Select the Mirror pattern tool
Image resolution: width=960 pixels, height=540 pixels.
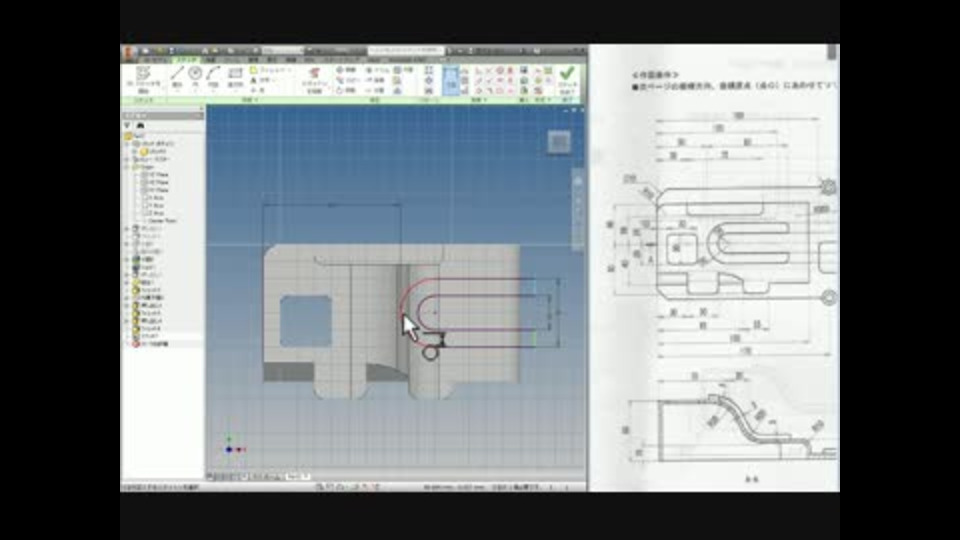click(429, 91)
